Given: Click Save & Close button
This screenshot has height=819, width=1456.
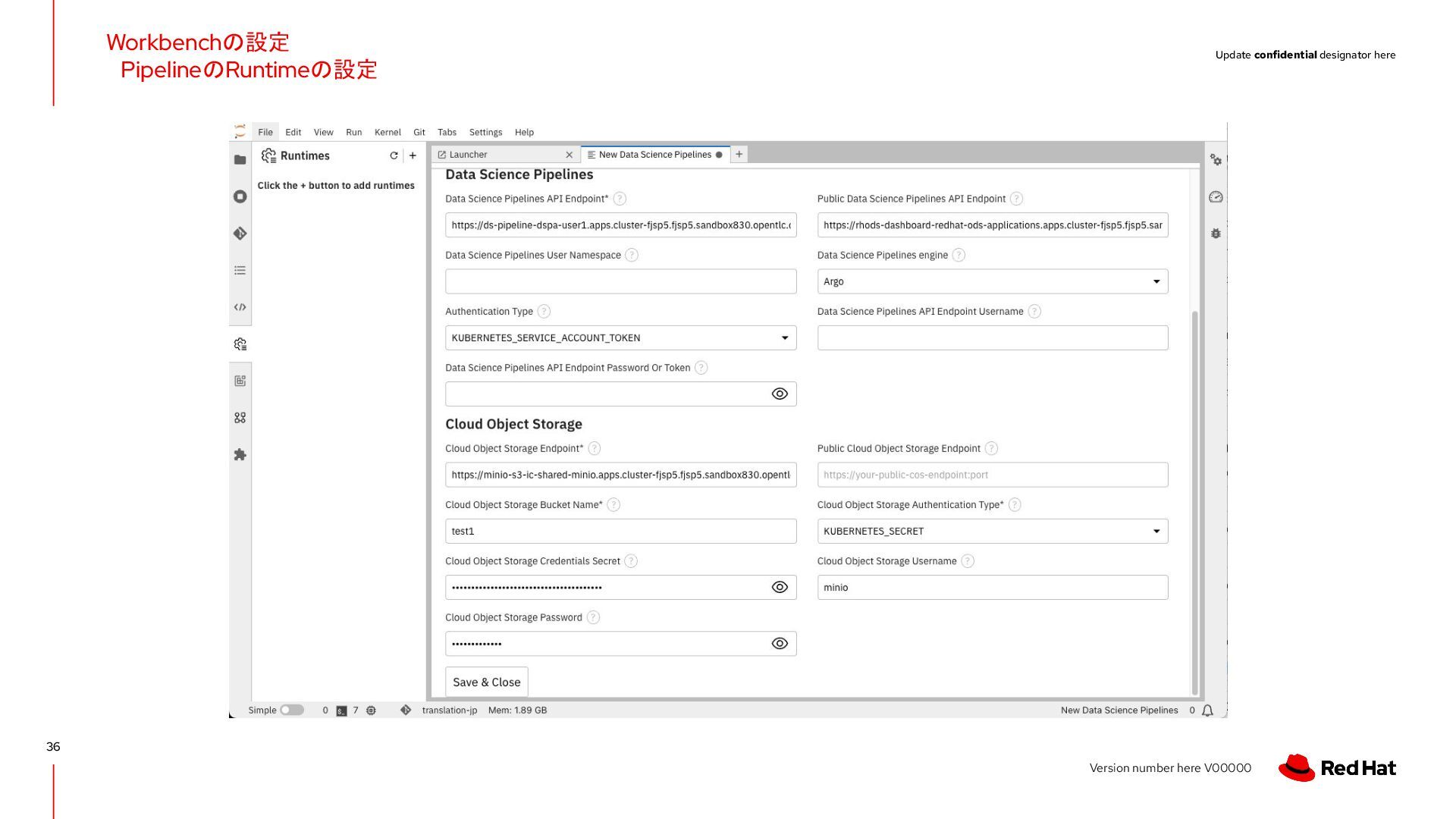Looking at the screenshot, I should [x=487, y=682].
